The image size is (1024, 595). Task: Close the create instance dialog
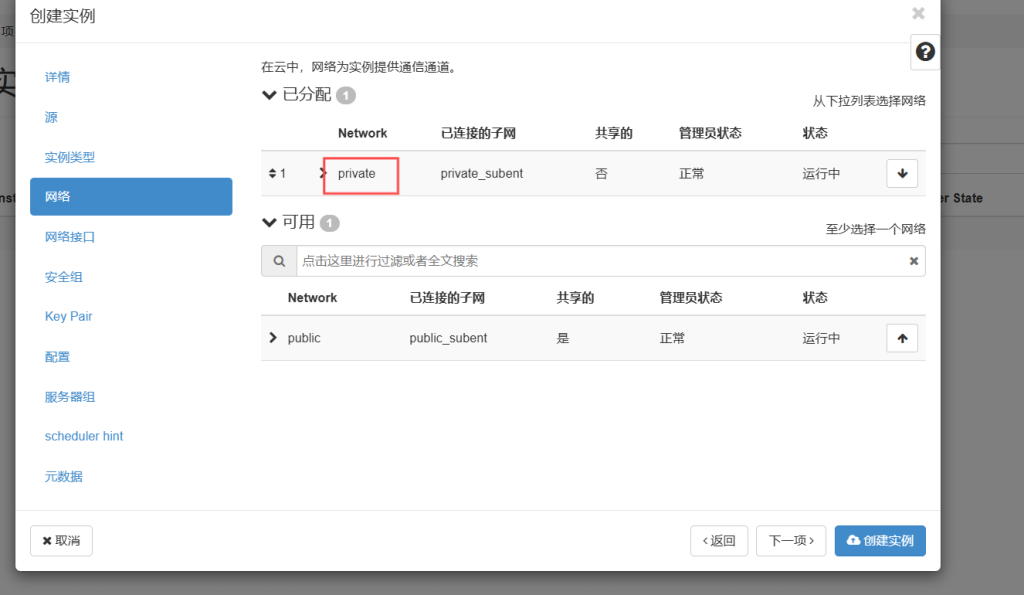[918, 14]
